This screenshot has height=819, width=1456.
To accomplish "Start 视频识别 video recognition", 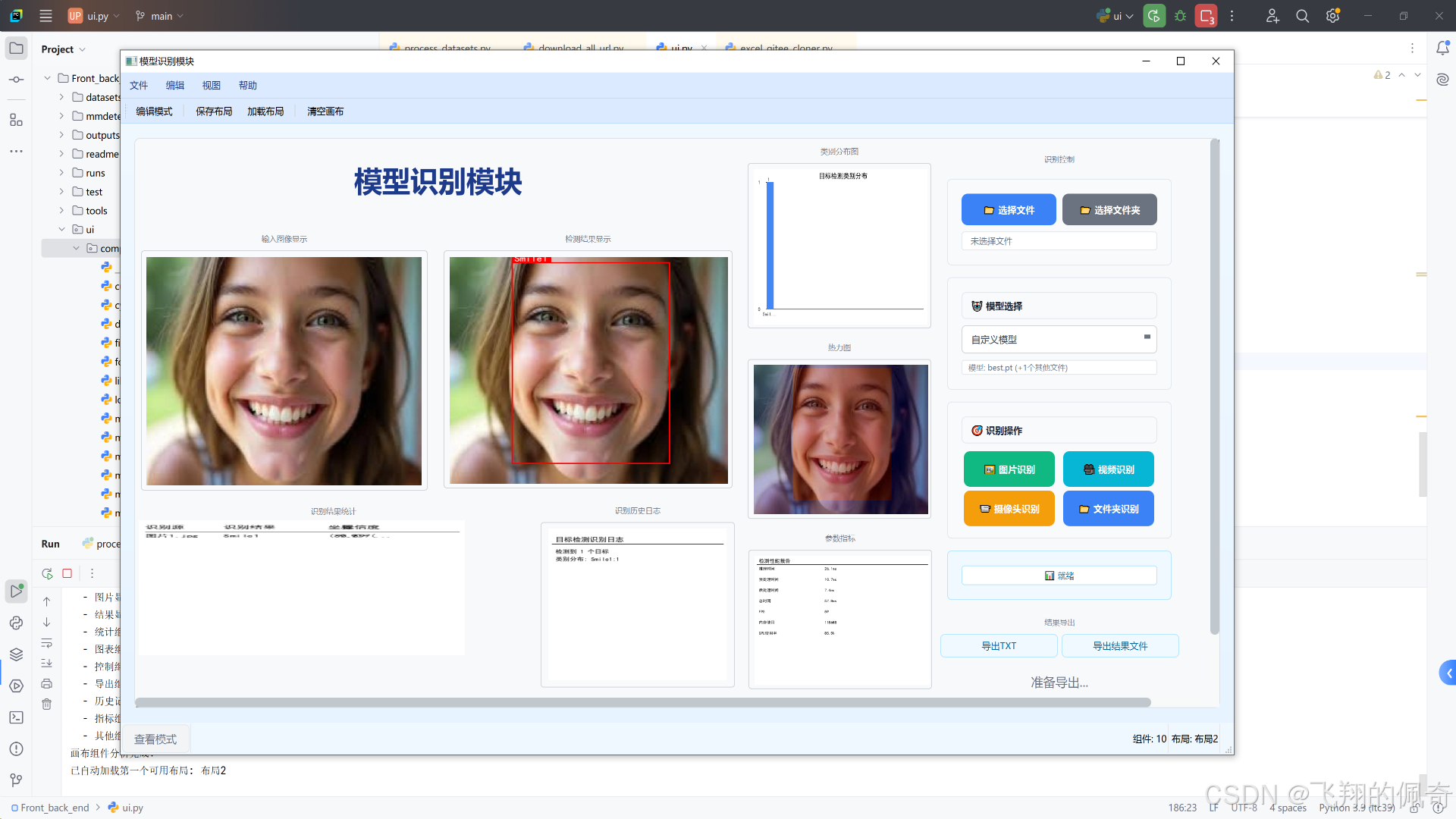I will (1109, 469).
